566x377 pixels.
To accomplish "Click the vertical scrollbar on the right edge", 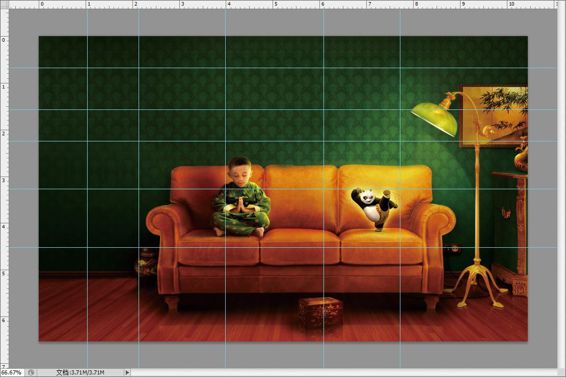I will click(561, 188).
